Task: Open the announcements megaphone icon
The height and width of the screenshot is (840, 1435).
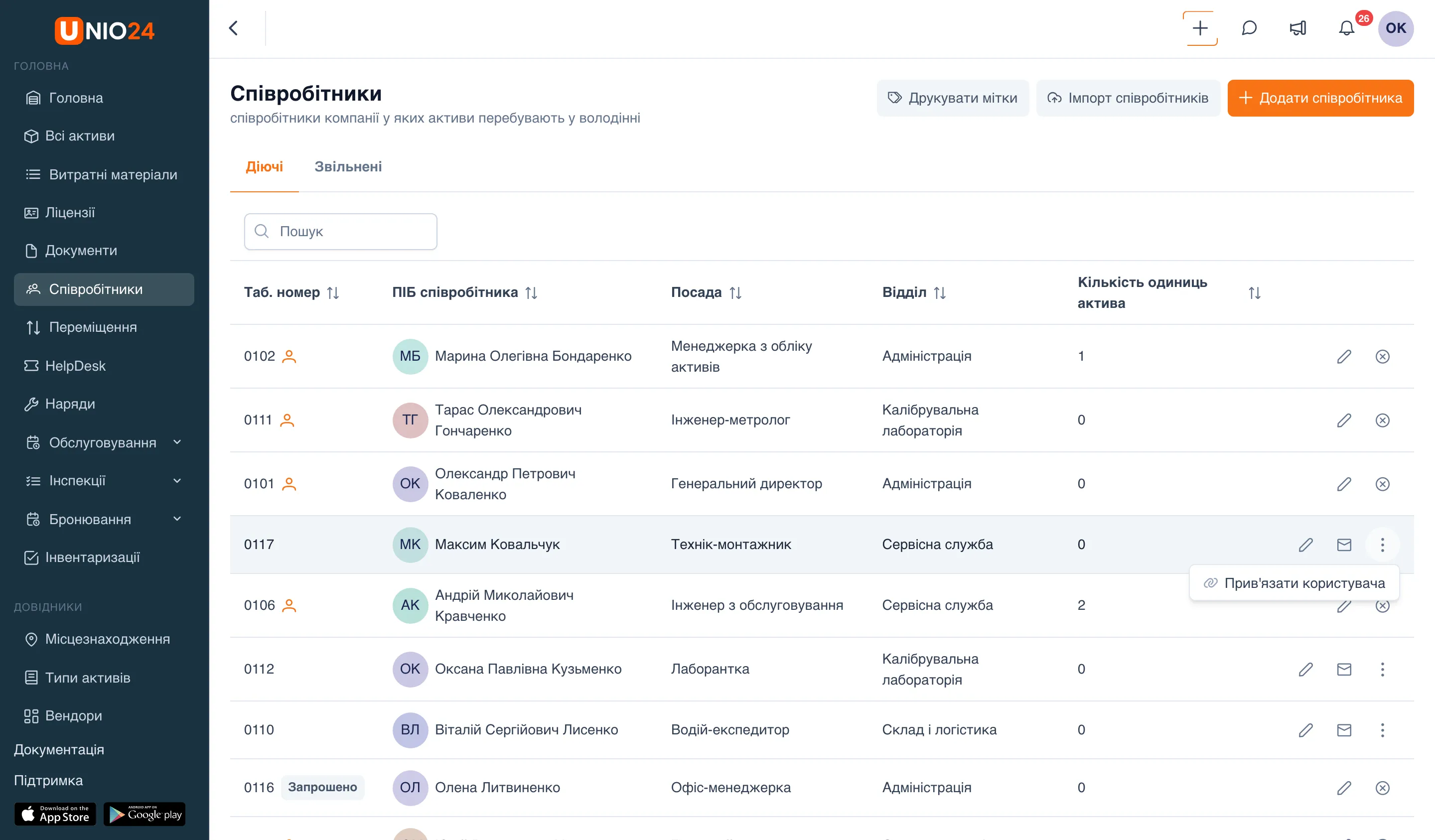Action: tap(1298, 28)
